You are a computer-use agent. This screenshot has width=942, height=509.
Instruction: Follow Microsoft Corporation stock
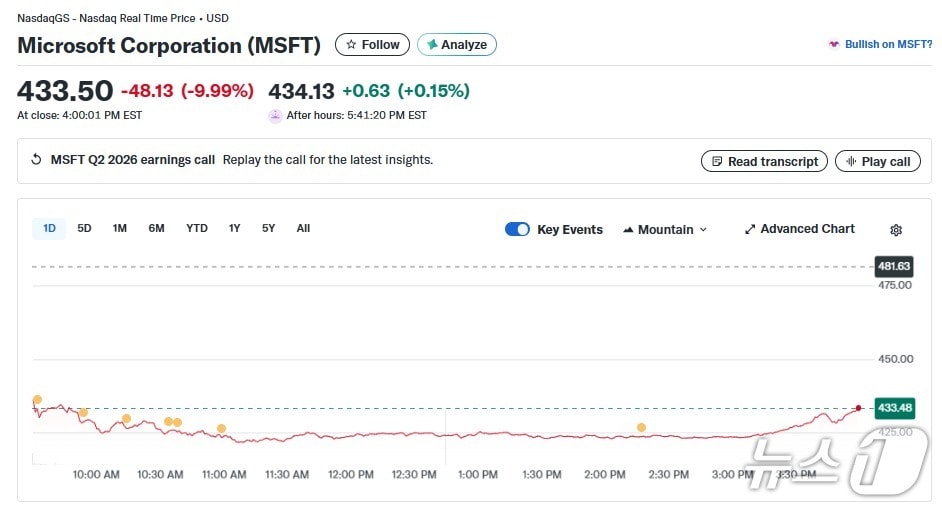[372, 45]
